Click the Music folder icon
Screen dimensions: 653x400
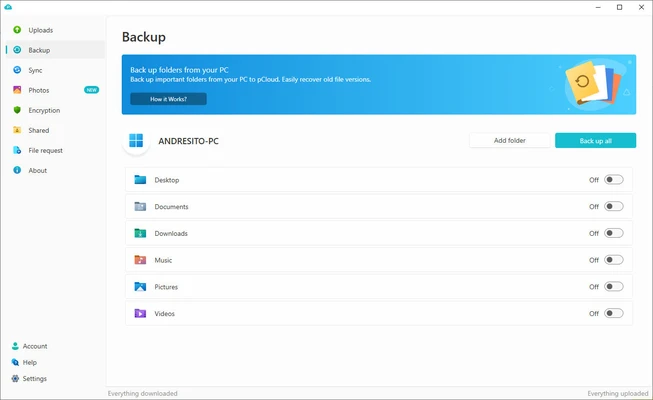click(x=140, y=260)
